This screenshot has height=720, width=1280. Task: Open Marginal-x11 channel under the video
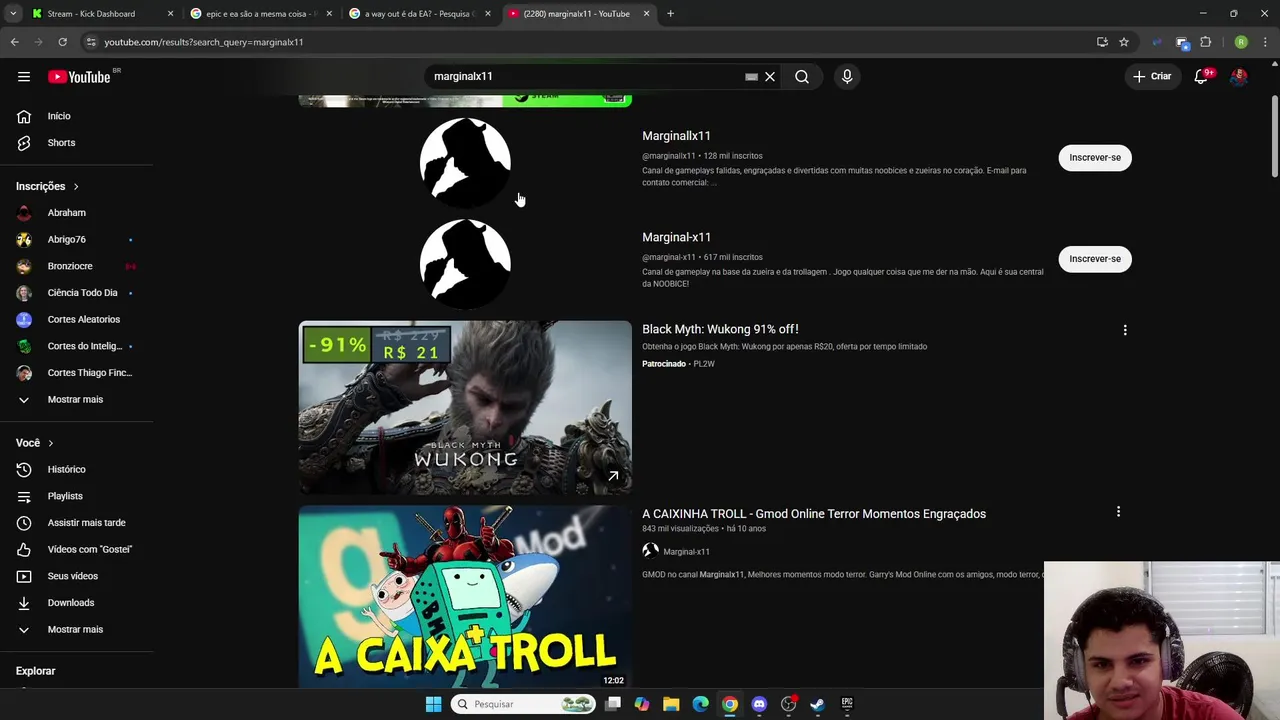[686, 551]
